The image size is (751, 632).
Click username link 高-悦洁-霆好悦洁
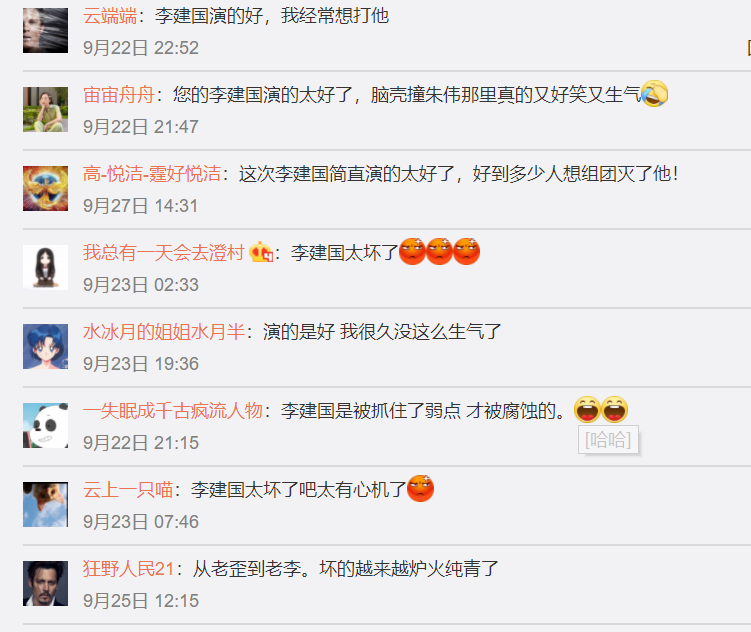(x=152, y=174)
